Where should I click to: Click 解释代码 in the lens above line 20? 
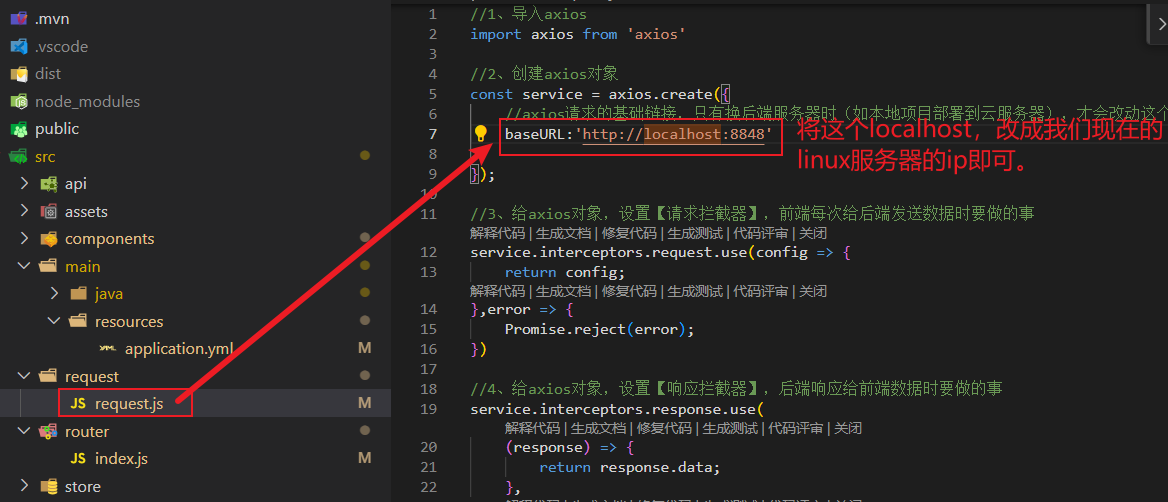click(533, 428)
